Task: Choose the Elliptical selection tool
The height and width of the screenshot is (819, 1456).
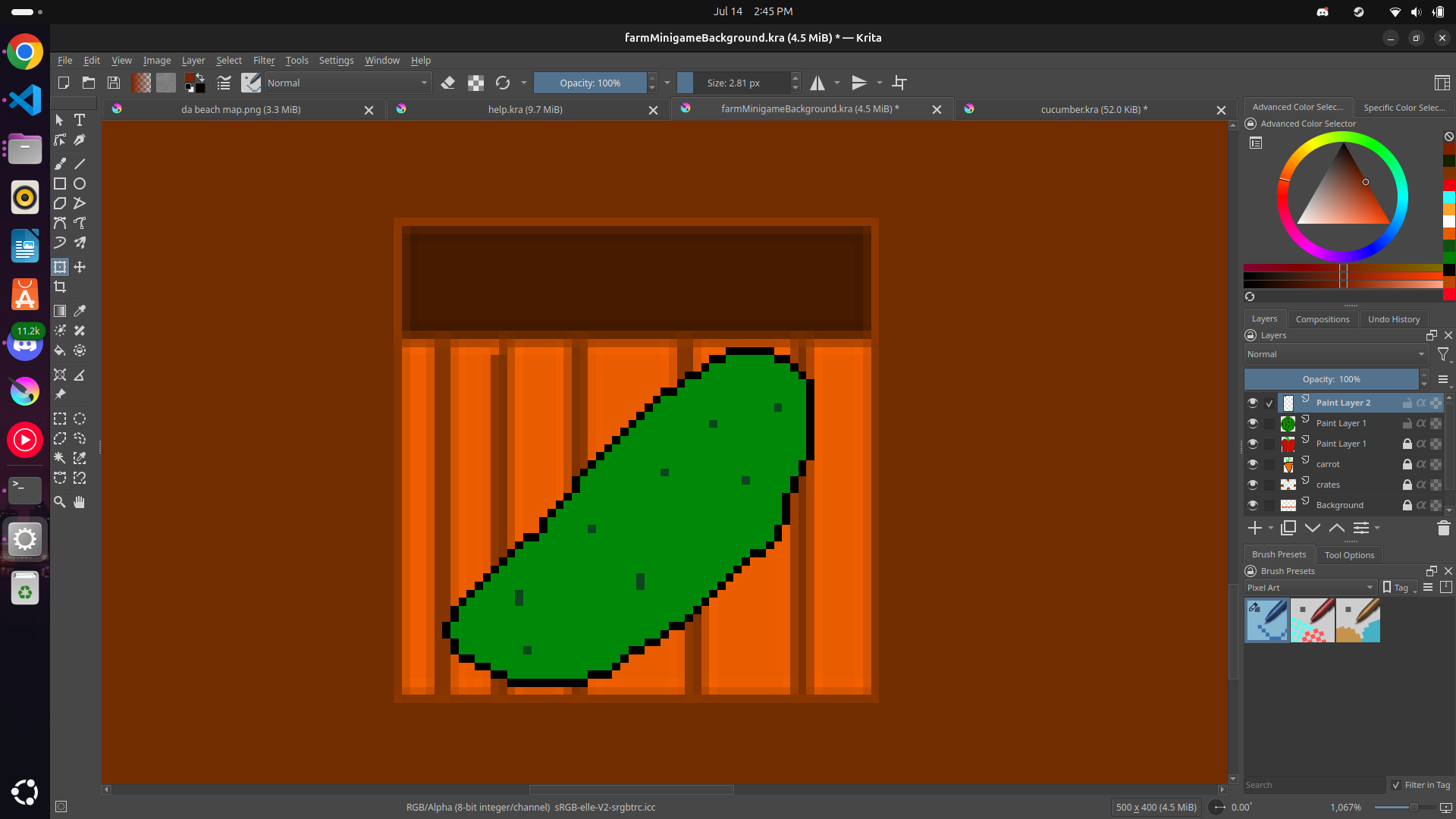Action: tap(80, 419)
